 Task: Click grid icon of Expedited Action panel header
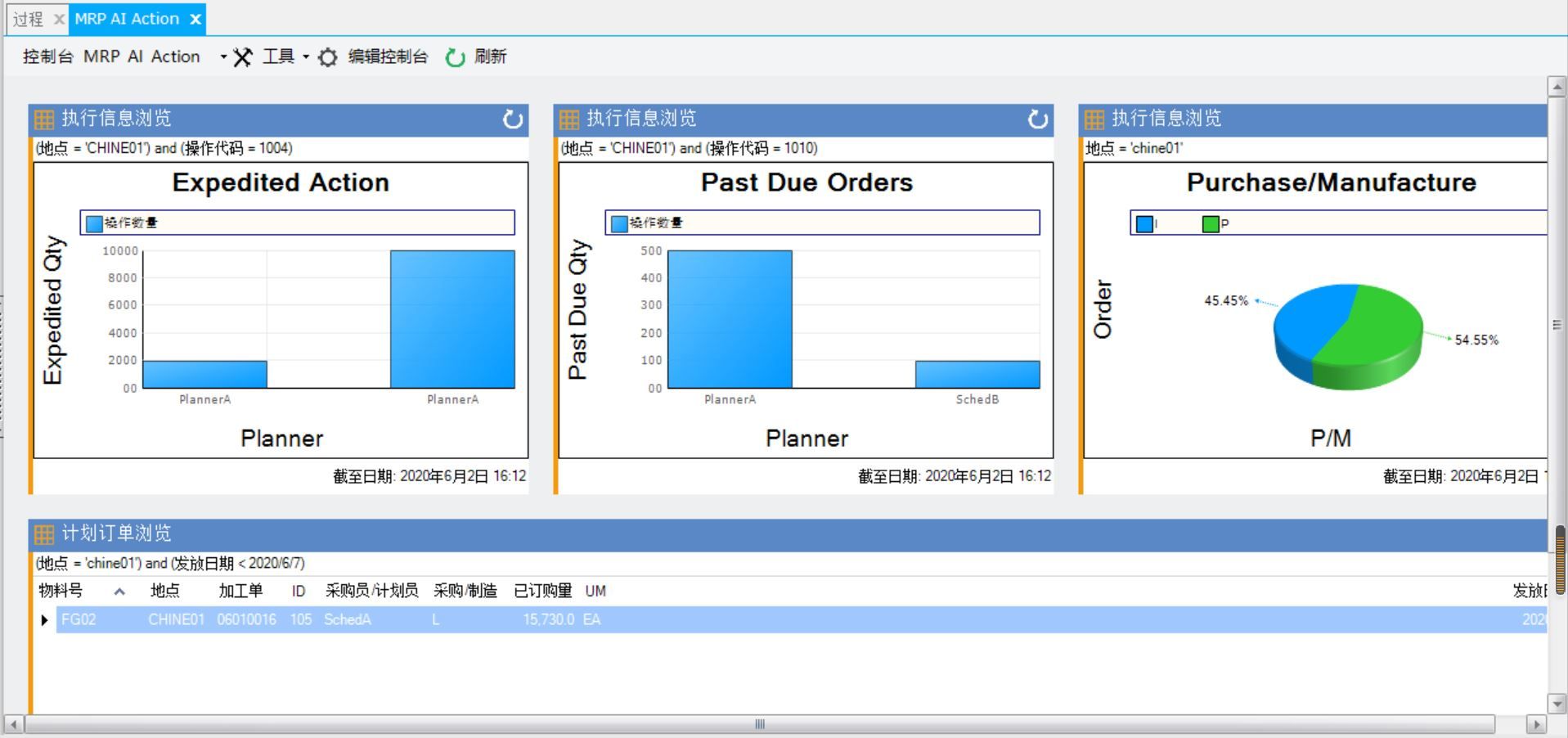(44, 119)
